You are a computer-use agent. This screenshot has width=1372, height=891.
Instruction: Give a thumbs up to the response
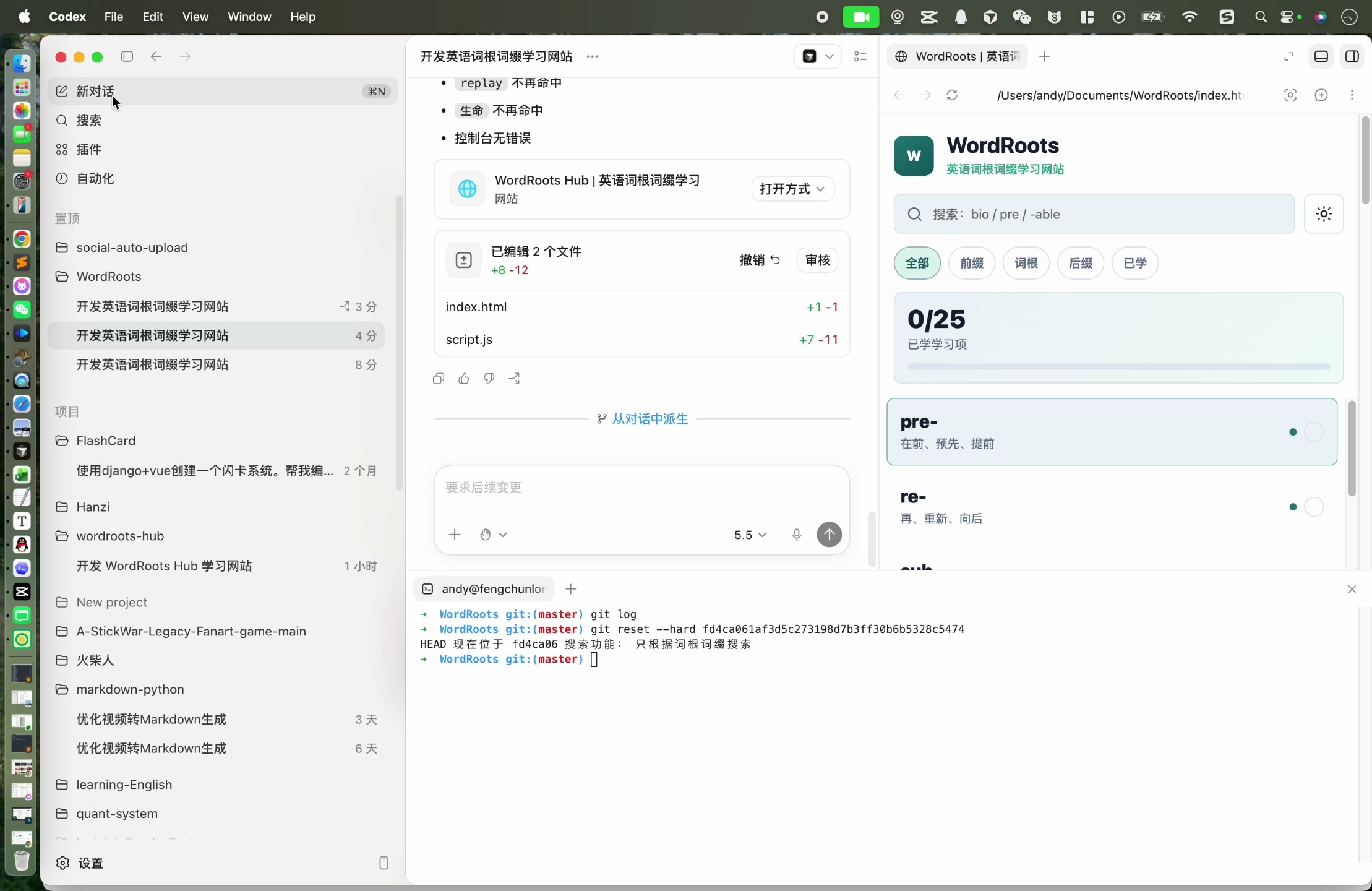coord(464,379)
